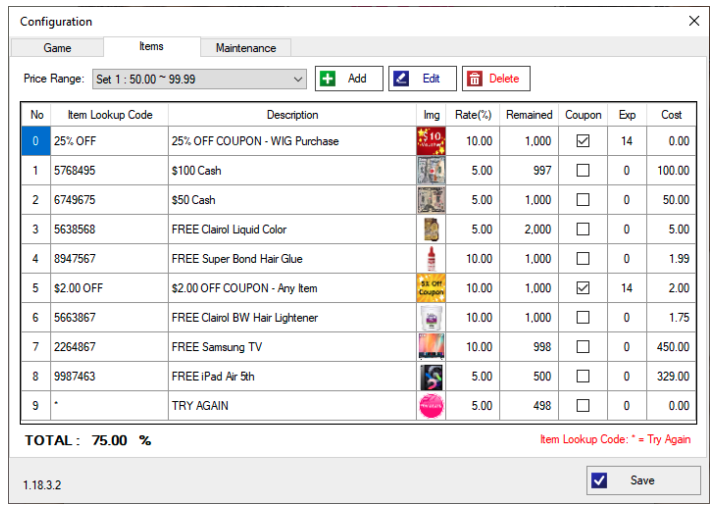Click the blue pencil Edit icon

click(401, 79)
